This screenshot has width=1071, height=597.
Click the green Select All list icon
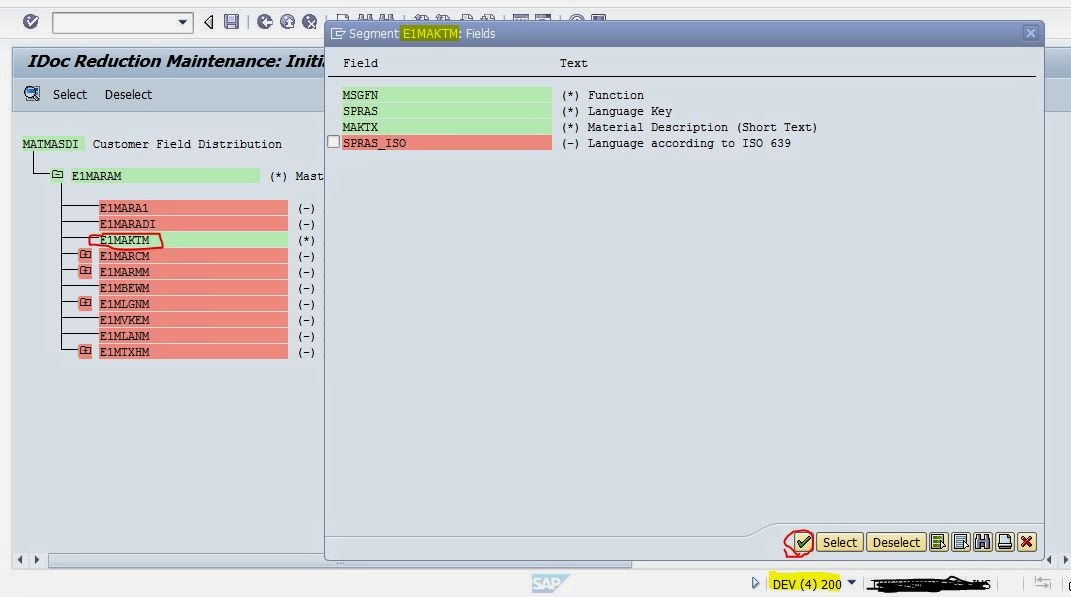[938, 542]
